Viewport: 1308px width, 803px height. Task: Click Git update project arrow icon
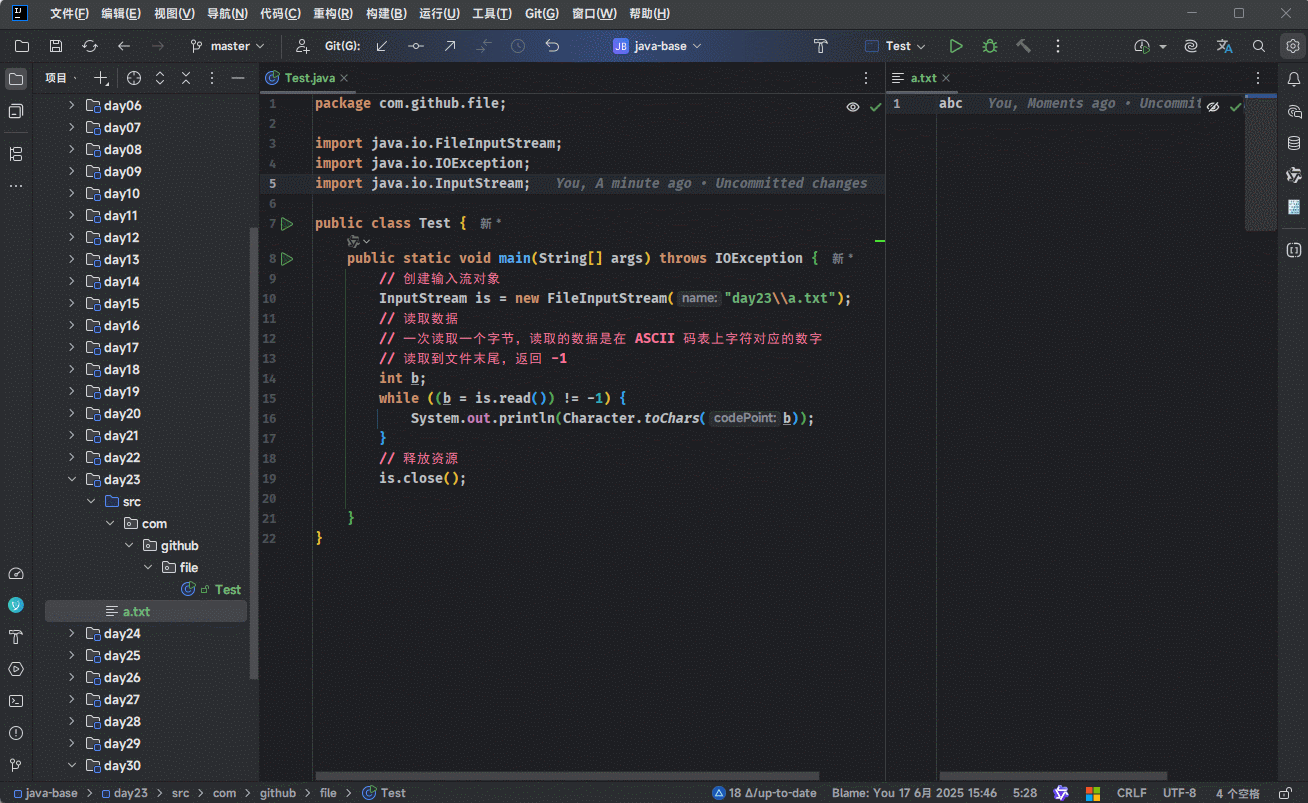click(x=382, y=46)
